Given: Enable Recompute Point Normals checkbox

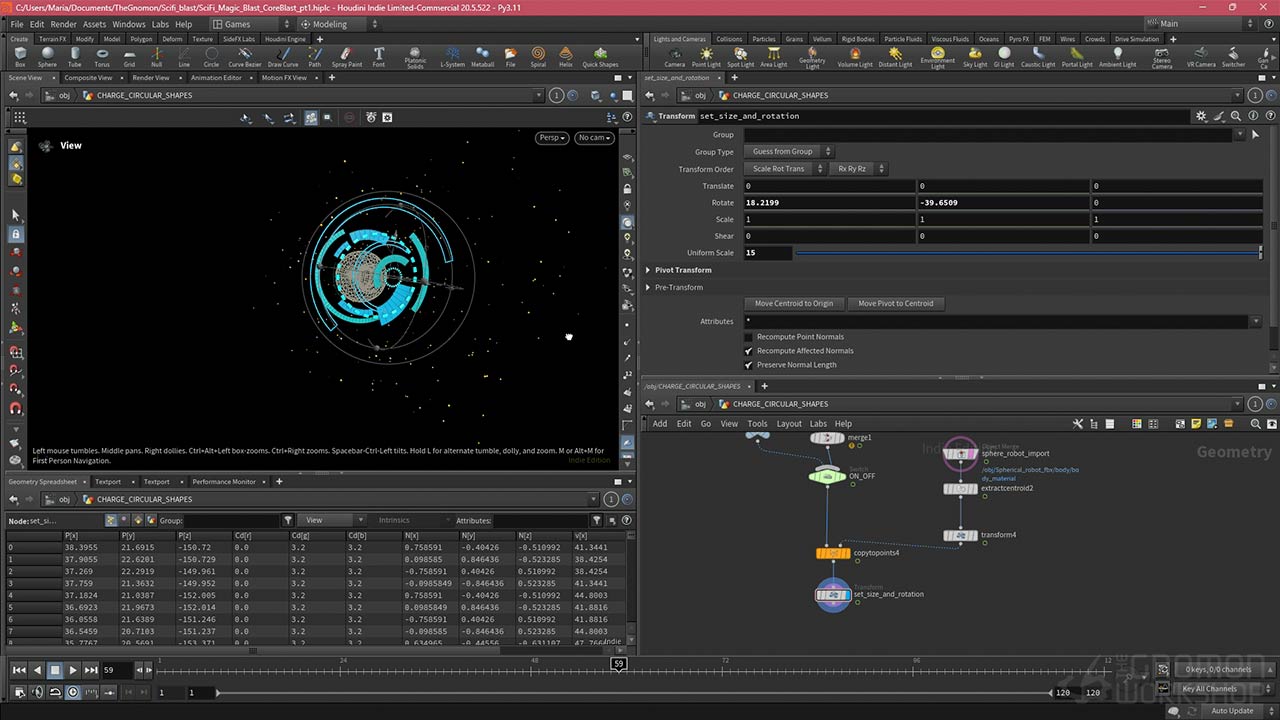Looking at the screenshot, I should point(748,337).
